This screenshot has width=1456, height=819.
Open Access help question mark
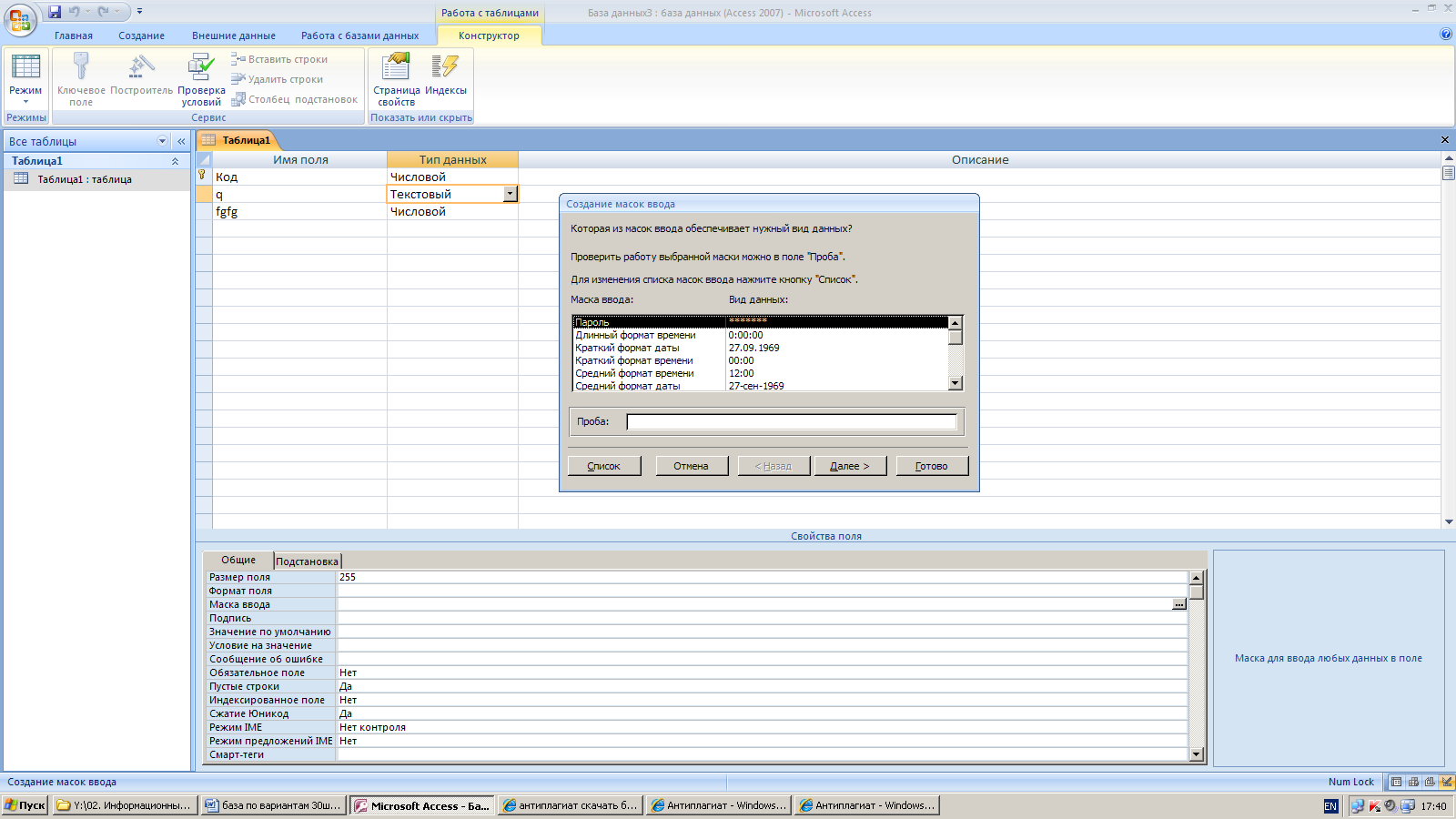1446,35
